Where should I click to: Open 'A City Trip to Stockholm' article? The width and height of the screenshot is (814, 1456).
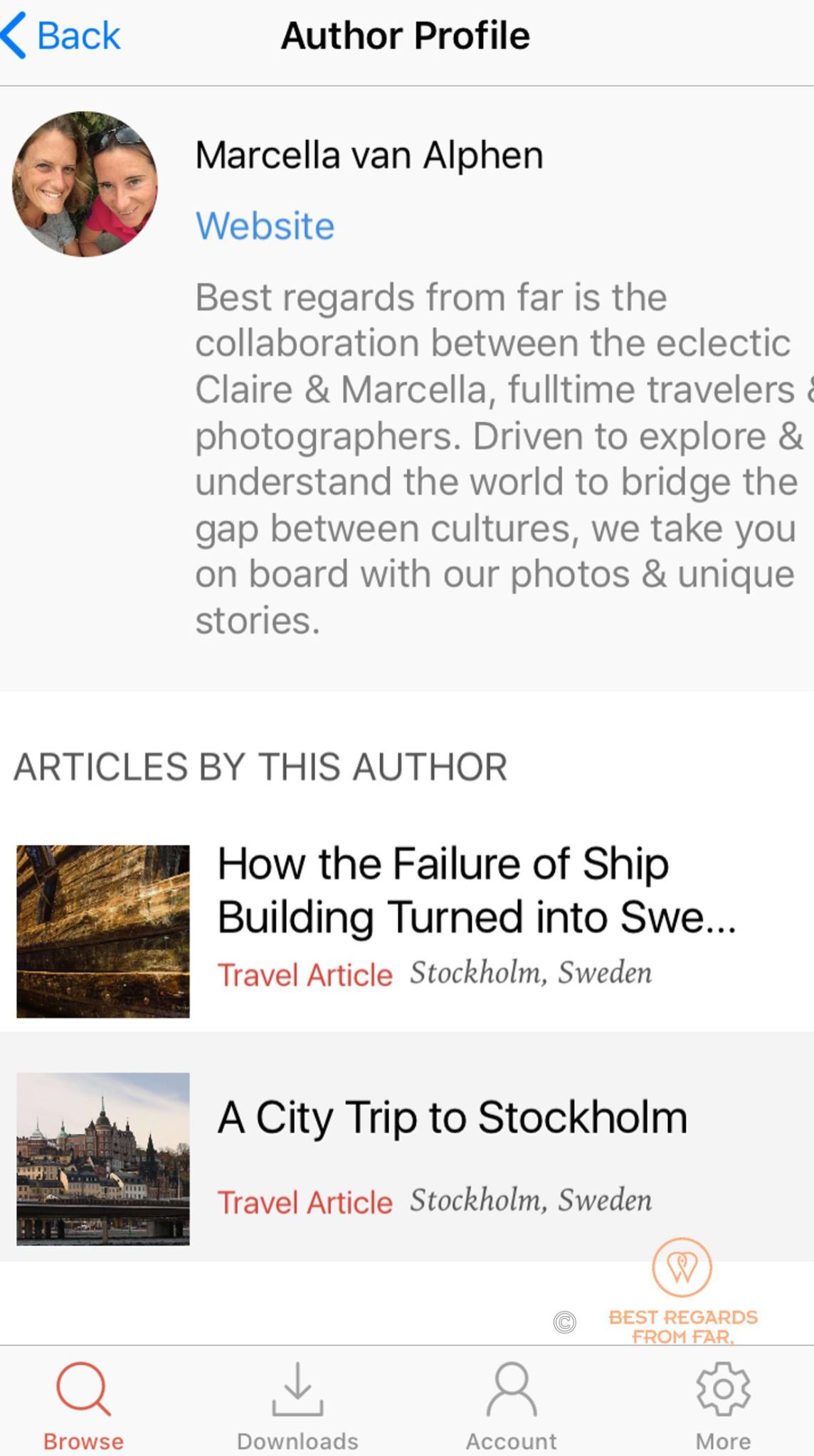click(x=453, y=1117)
